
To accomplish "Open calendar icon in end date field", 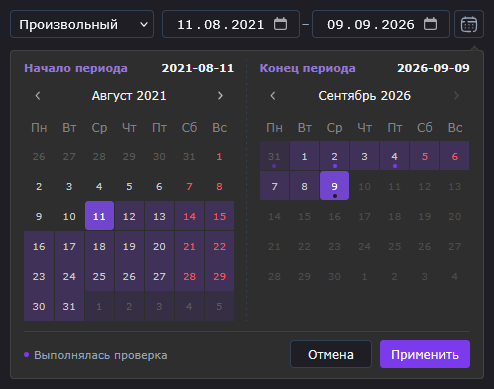I will click(x=430, y=24).
